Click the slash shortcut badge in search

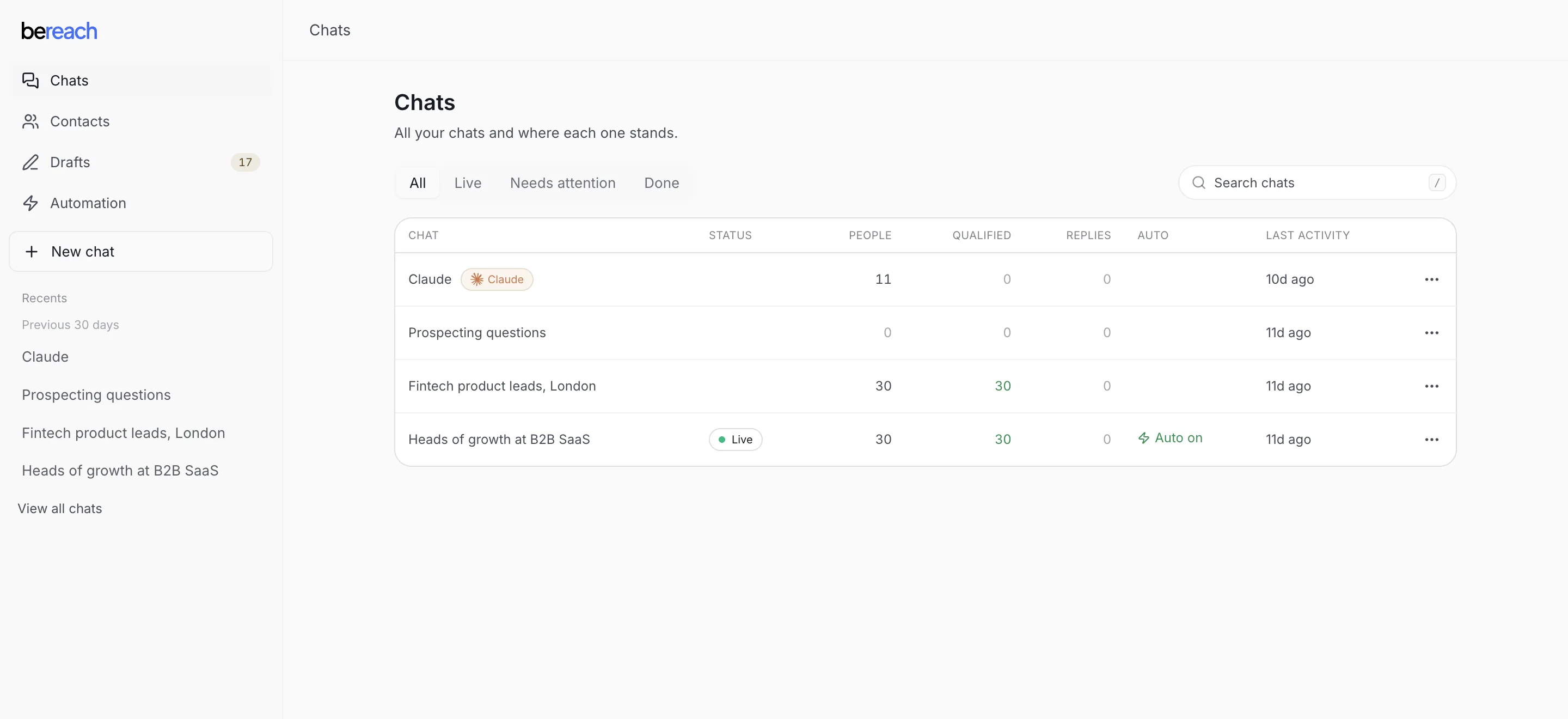1437,182
